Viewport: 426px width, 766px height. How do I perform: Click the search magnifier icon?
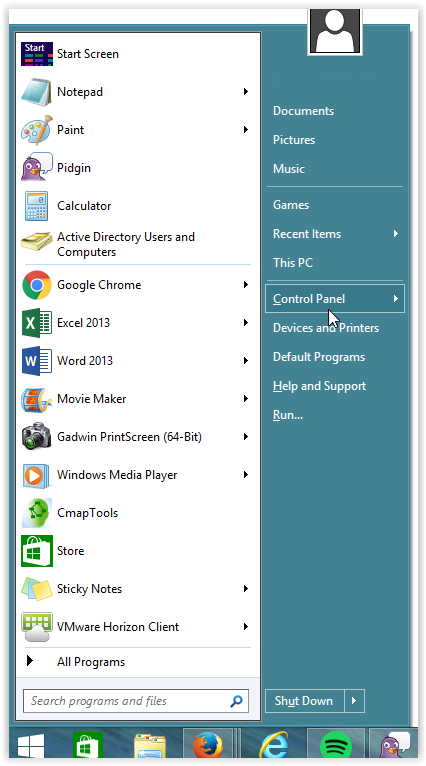236,701
